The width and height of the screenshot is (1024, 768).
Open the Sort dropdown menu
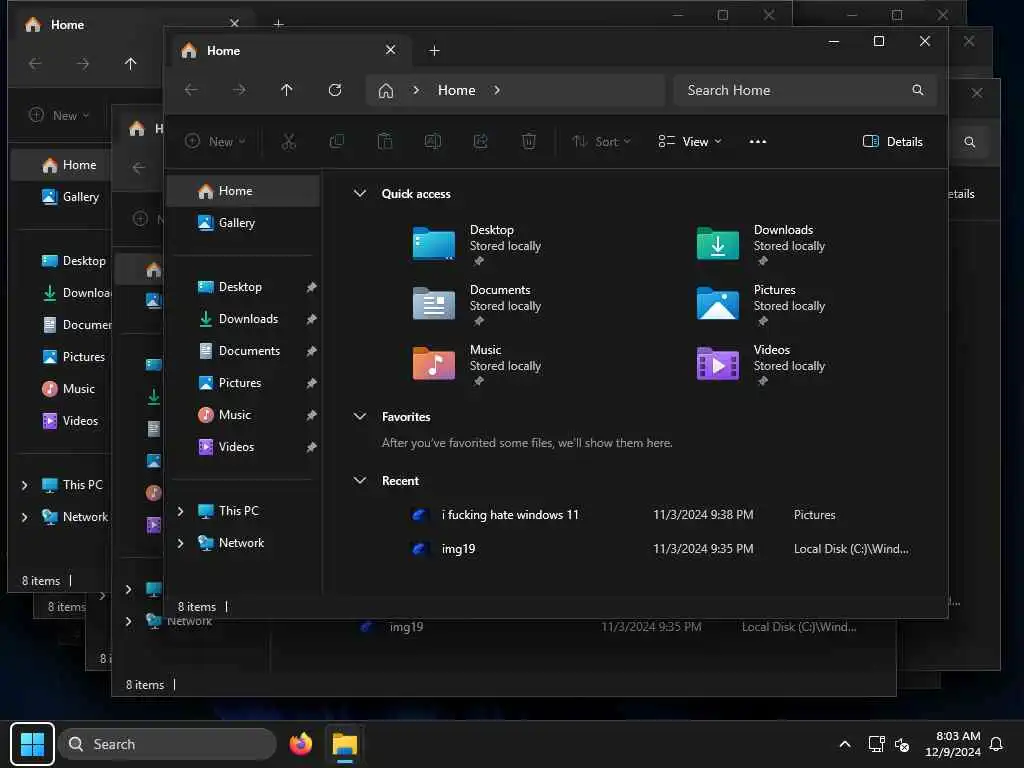point(601,142)
